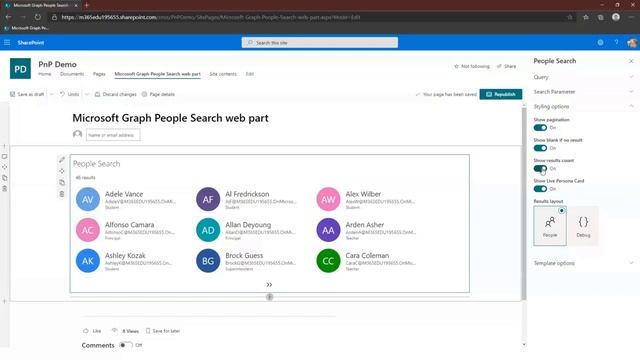Click the browser address bar URL

(210, 17)
